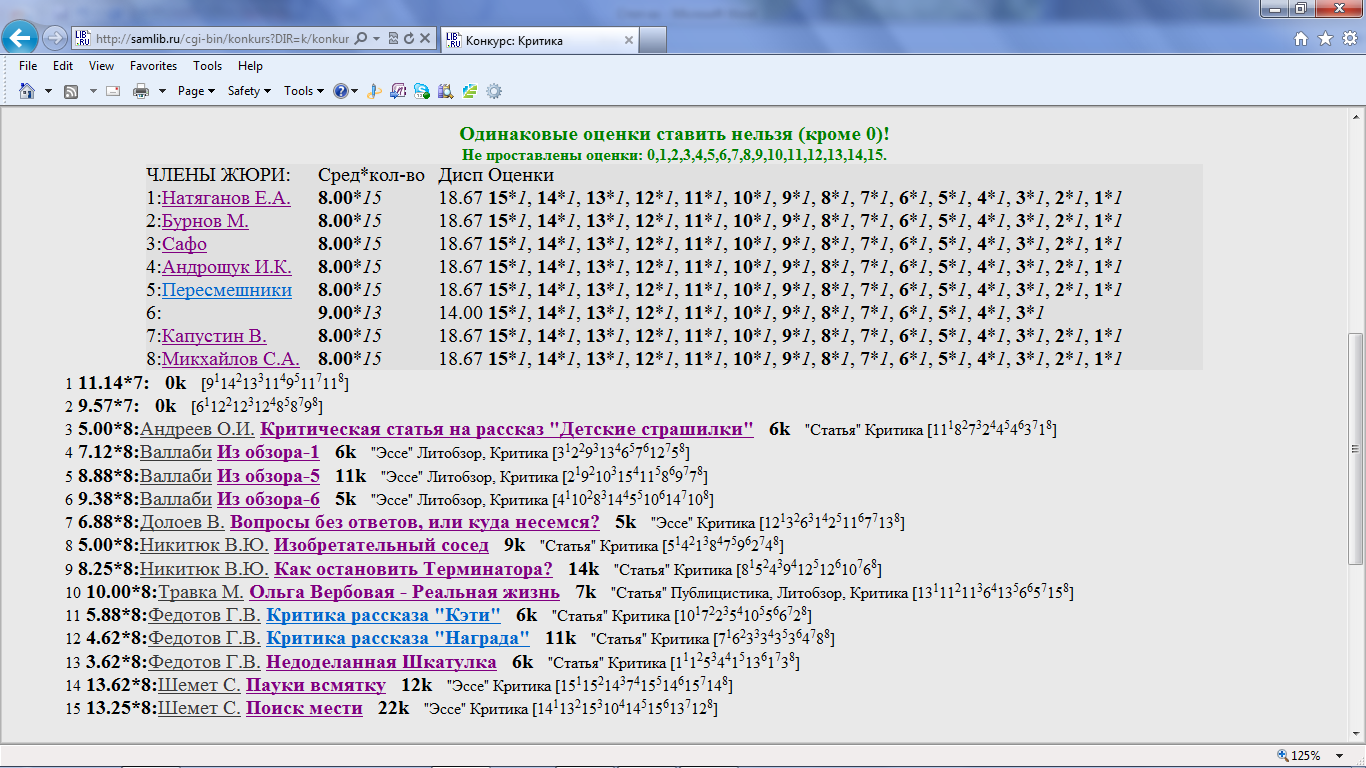Open the View menu

pos(101,66)
